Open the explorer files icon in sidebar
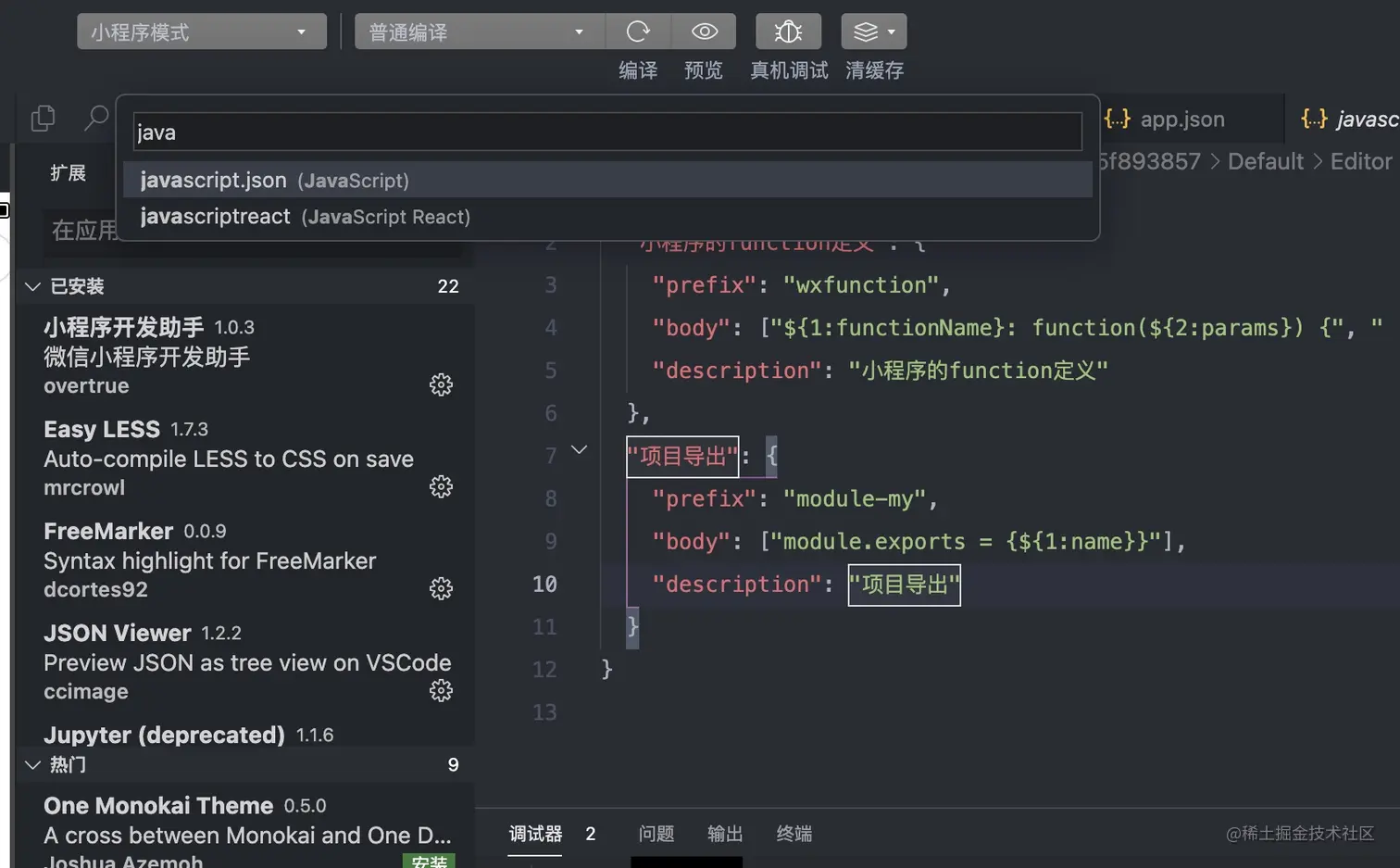1400x868 pixels. [43, 118]
